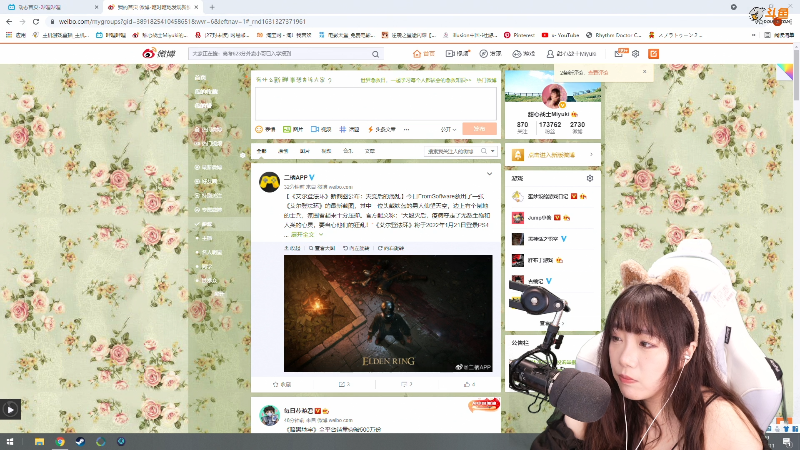This screenshot has width=800, height=450.
Task: Click the feed search input field
Action: click(452, 151)
